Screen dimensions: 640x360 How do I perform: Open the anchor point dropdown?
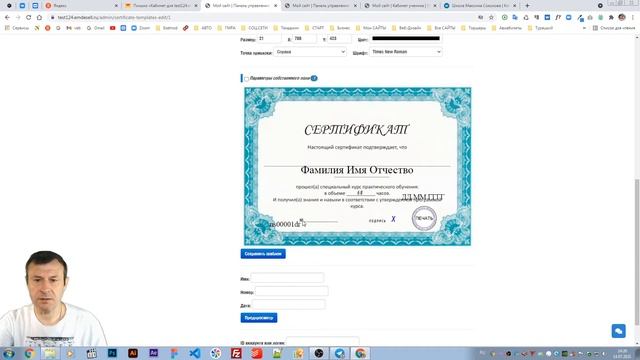pos(310,52)
